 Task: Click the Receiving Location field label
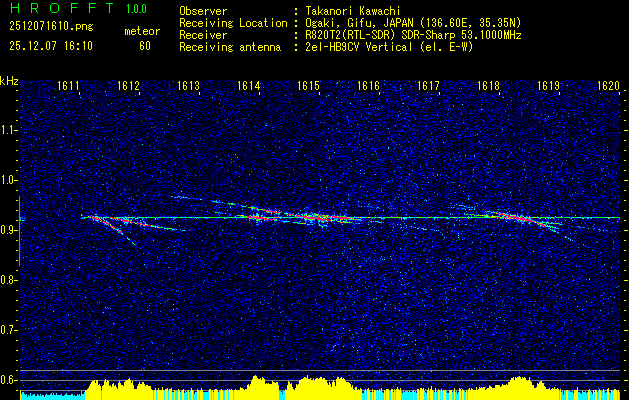pos(233,23)
